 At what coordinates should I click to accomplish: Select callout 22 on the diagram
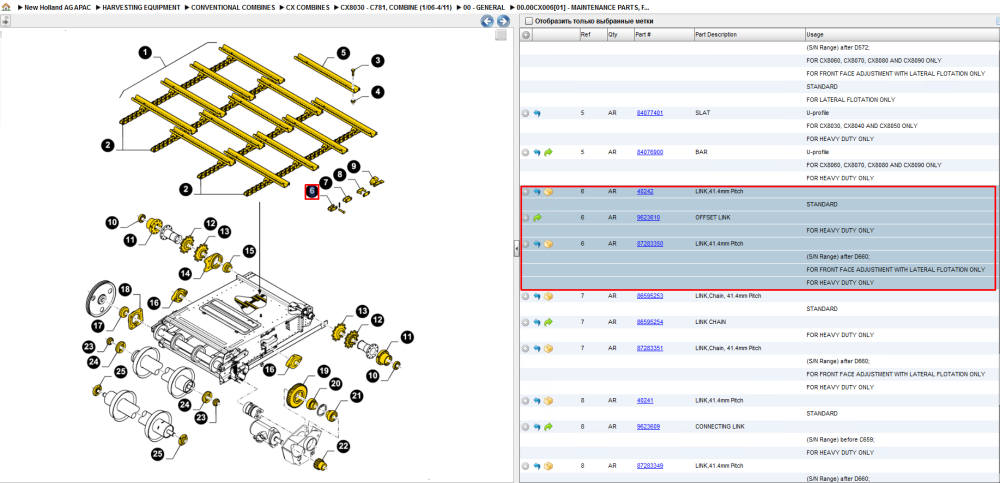coord(344,447)
